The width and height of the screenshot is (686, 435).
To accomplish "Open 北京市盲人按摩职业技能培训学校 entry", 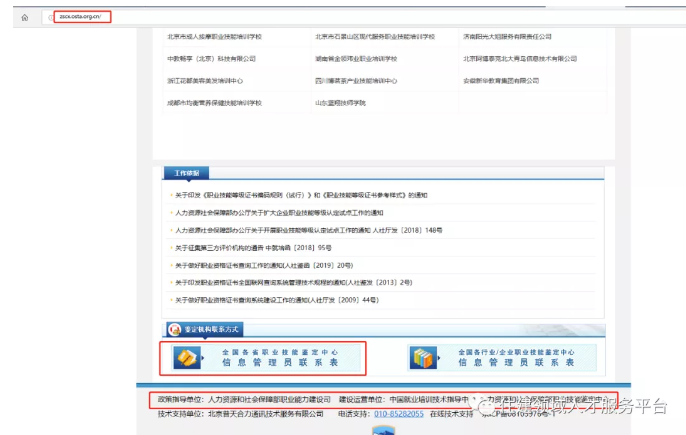I will pyautogui.click(x=214, y=37).
